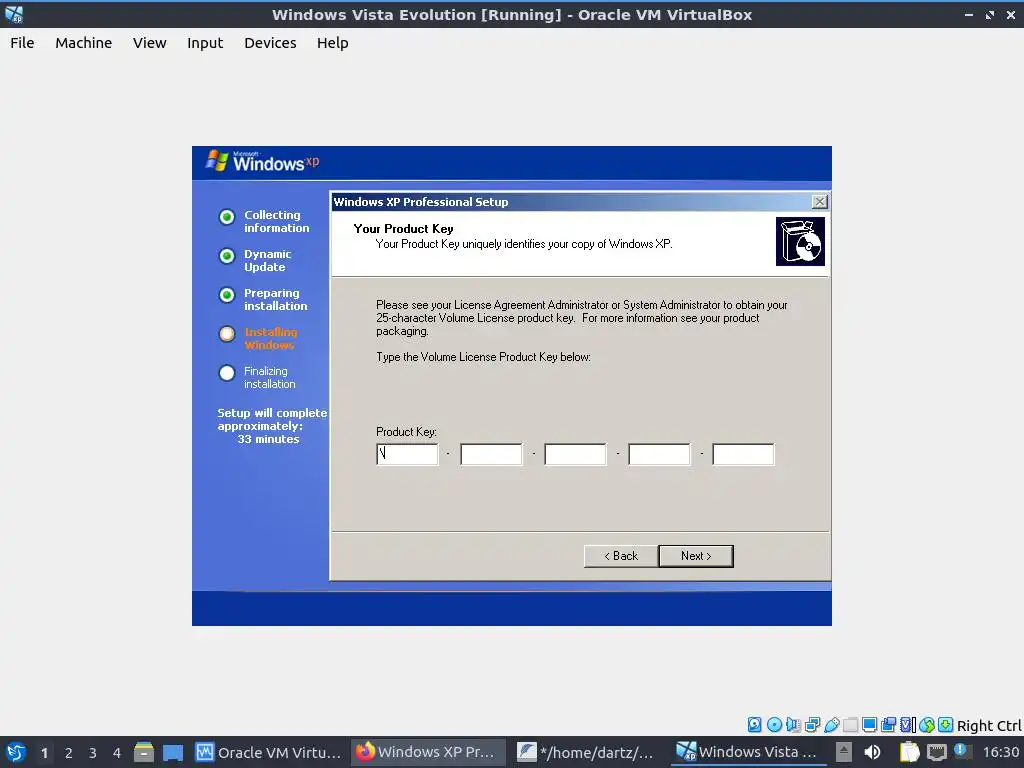Open the USB devices status icon
This screenshot has height=768, width=1024.
(x=831, y=724)
